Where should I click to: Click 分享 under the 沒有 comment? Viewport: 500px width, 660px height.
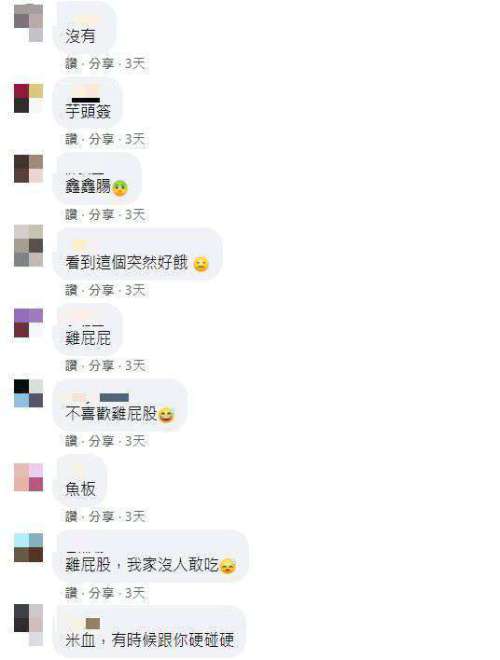coord(101,64)
